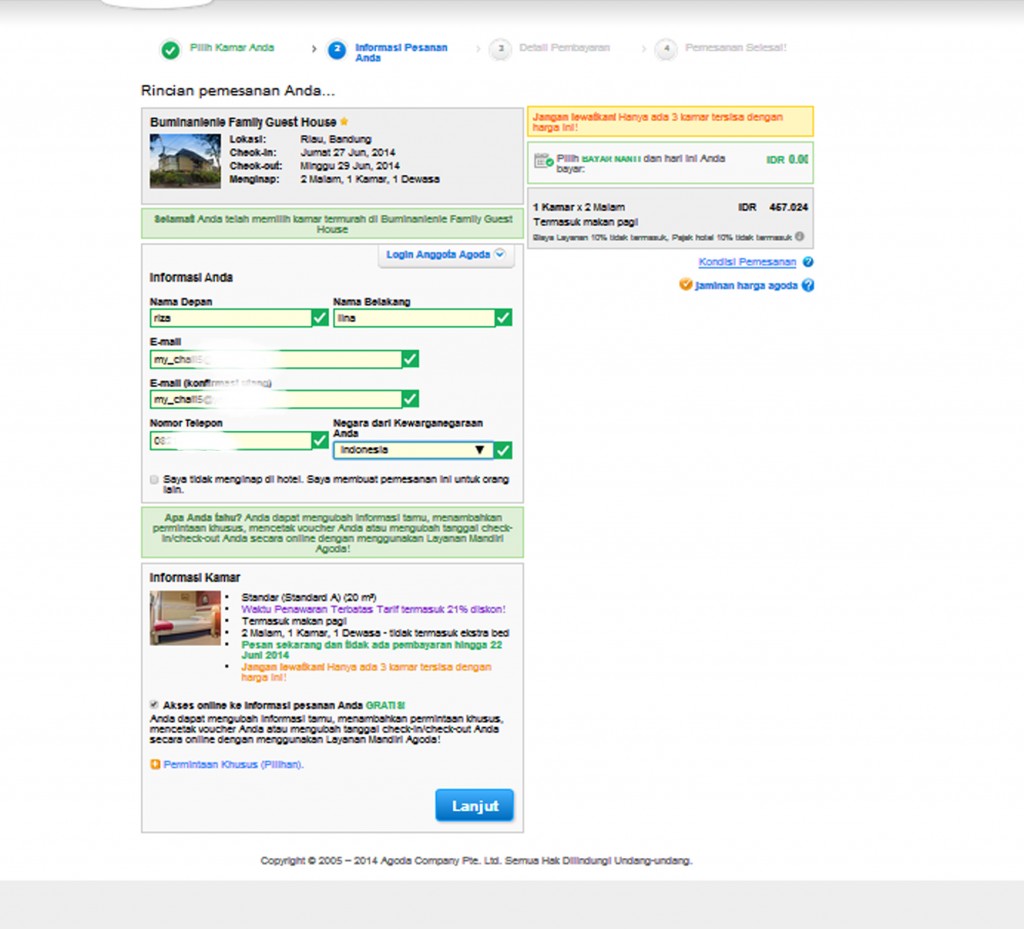Click the calendar icon beside Pilih Bayar Nanti
The image size is (1024, 929).
coord(543,161)
